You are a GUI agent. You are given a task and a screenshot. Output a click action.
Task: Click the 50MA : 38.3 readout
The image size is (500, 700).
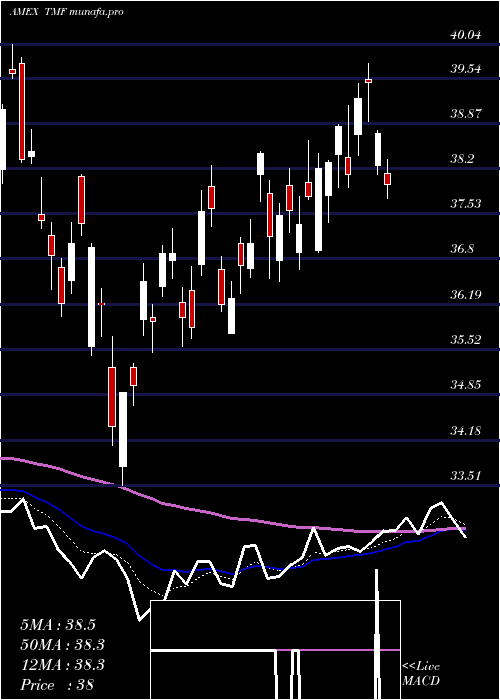[x=62, y=645]
